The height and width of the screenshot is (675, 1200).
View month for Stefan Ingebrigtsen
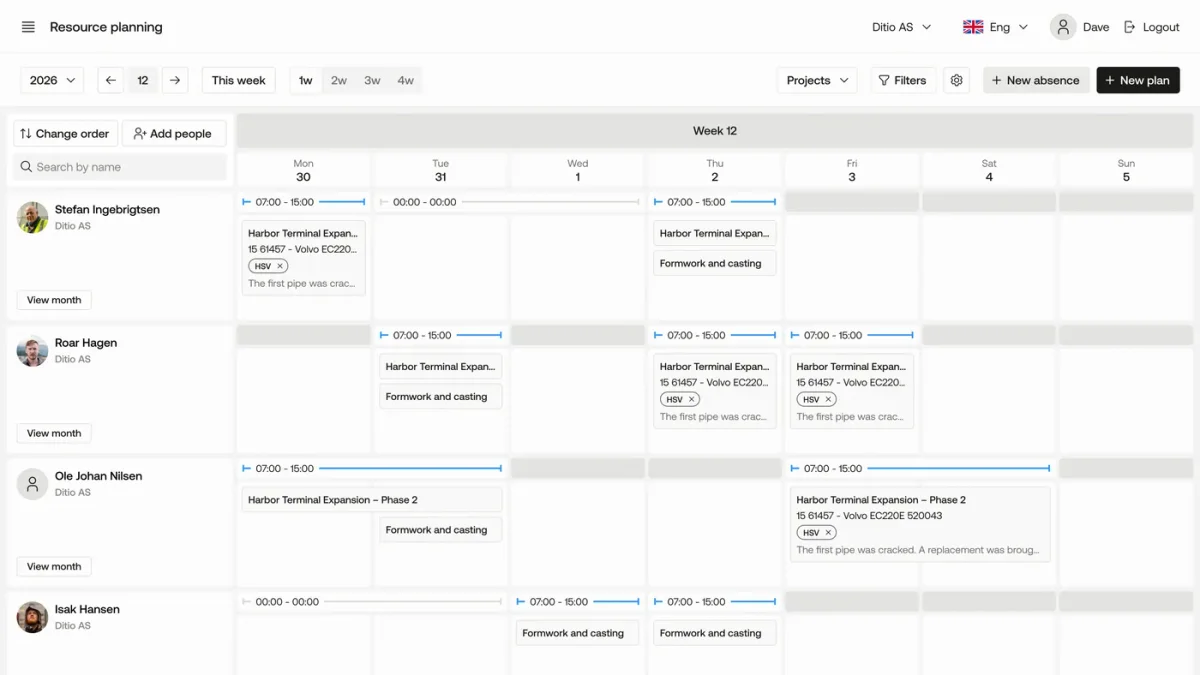click(54, 300)
